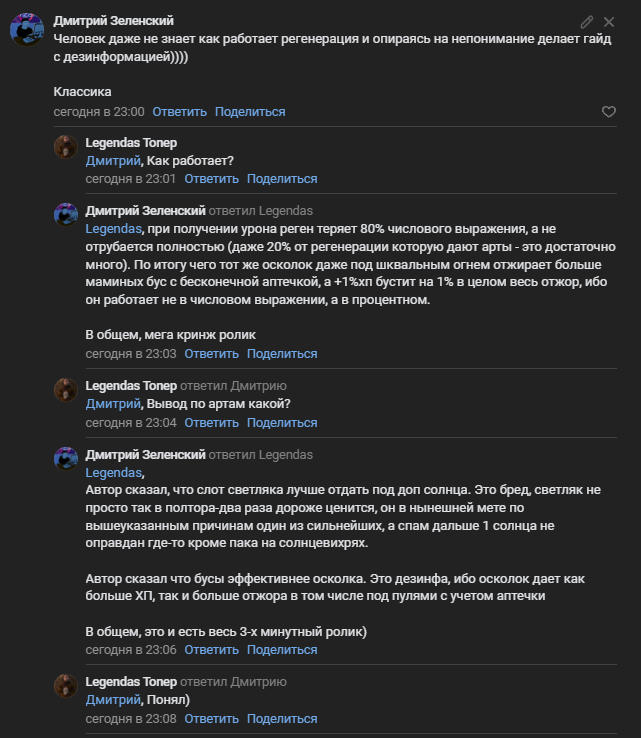This screenshot has height=738, width=641.
Task: Click the 'Legendas' mention in the 23:03 reply
Action: click(113, 228)
